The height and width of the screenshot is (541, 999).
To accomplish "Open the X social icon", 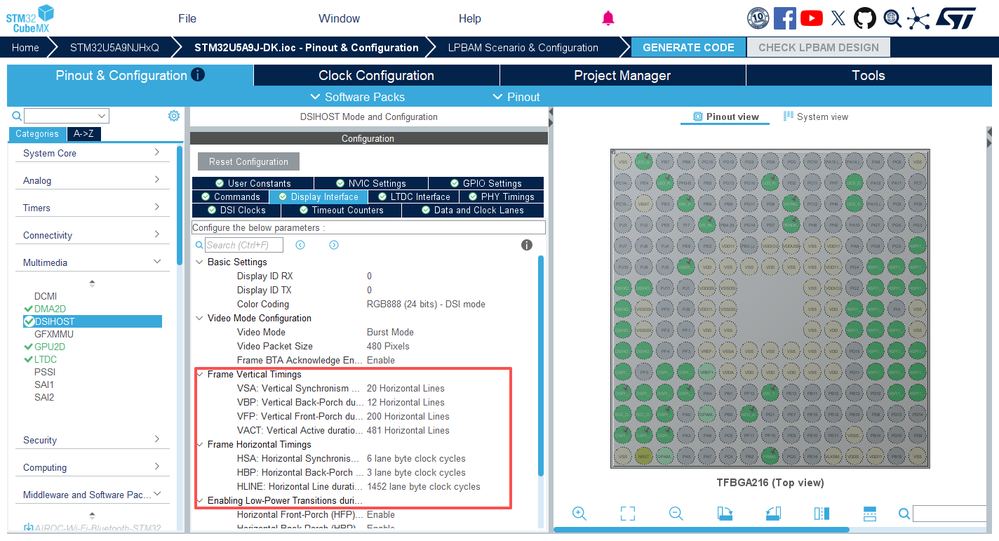I will (838, 18).
